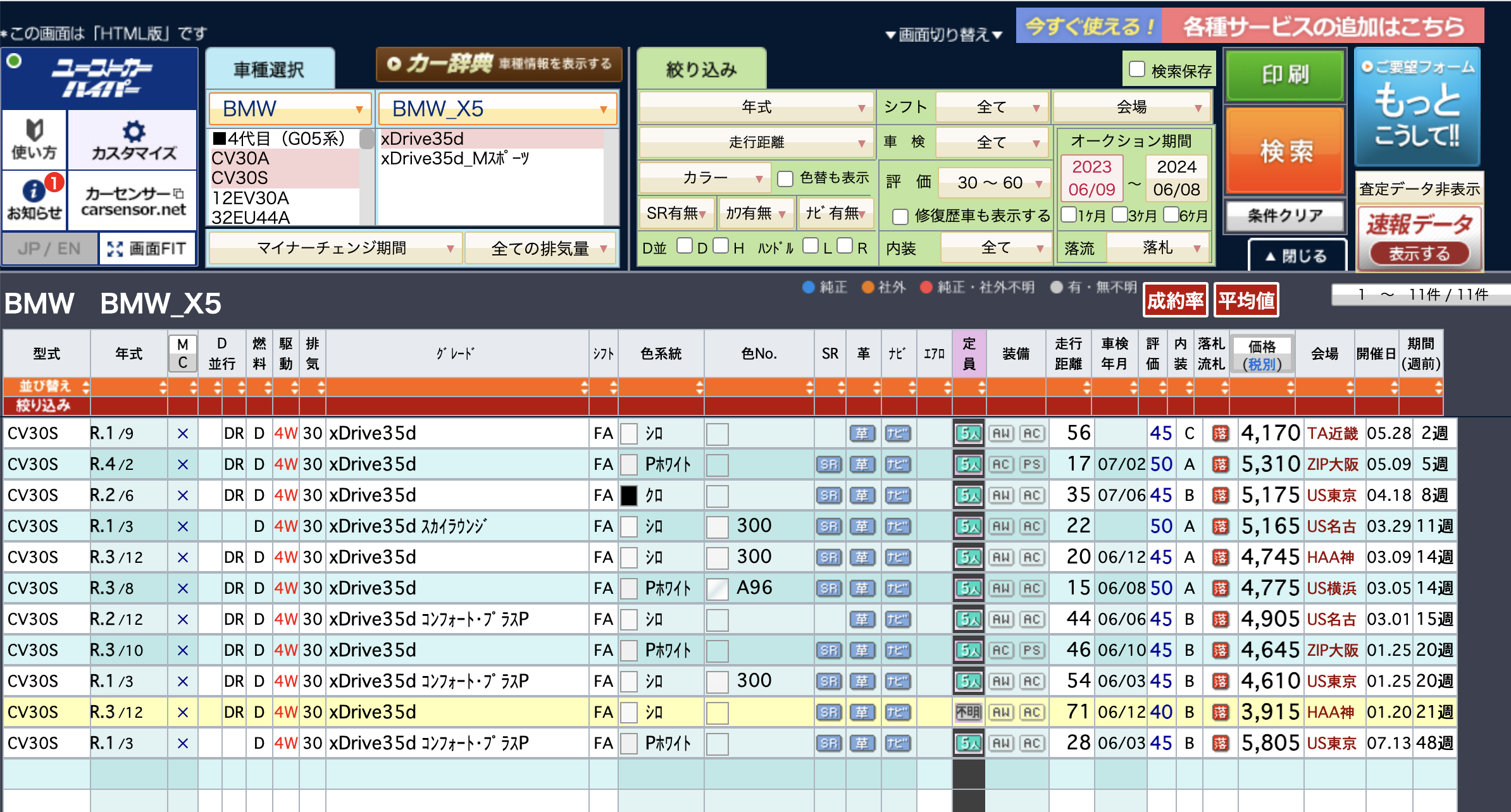Click the auction start date 2023 06/09 field
The image size is (1511, 812).
point(1092,178)
